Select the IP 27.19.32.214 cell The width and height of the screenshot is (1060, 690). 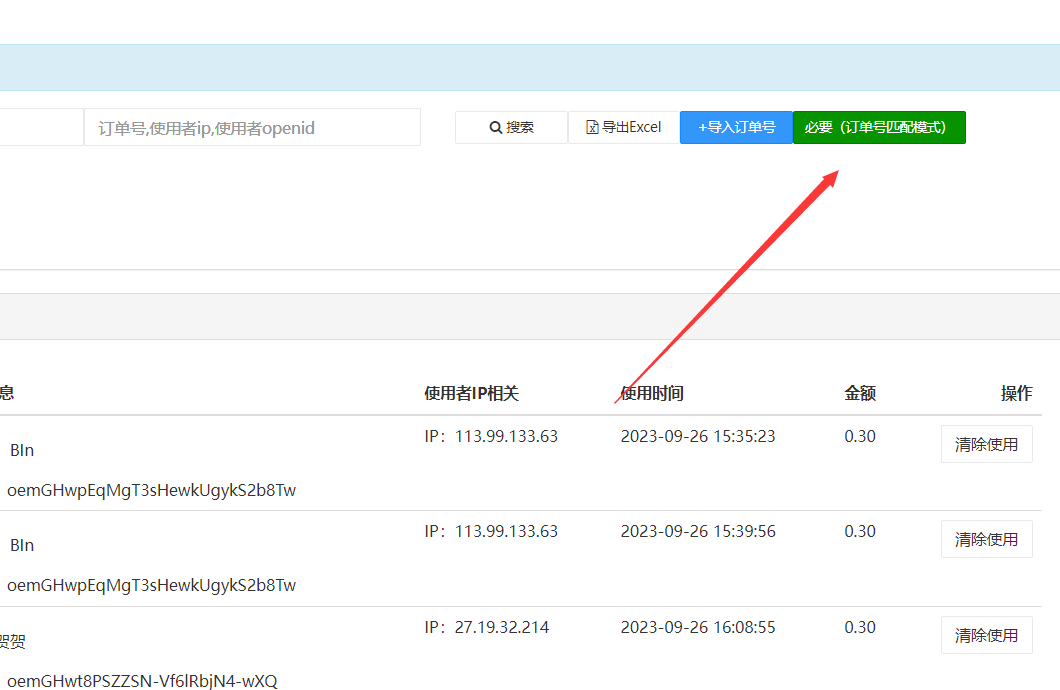[487, 628]
